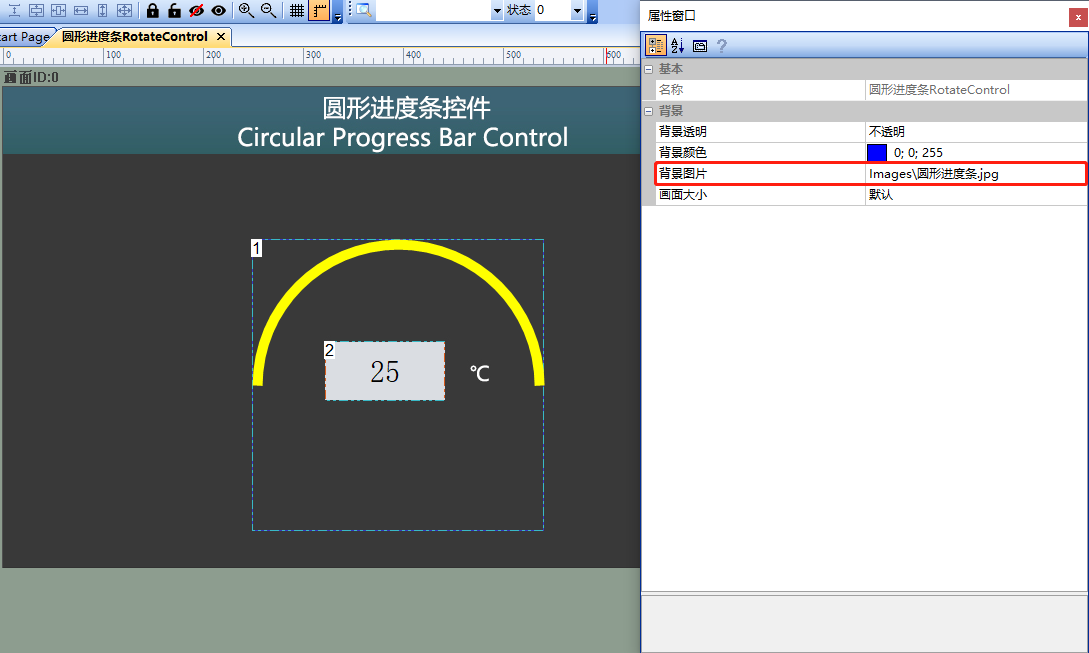The height and width of the screenshot is (653, 1089).
Task: Click the Images\圆形进度条.jpg value
Action: pos(933,174)
